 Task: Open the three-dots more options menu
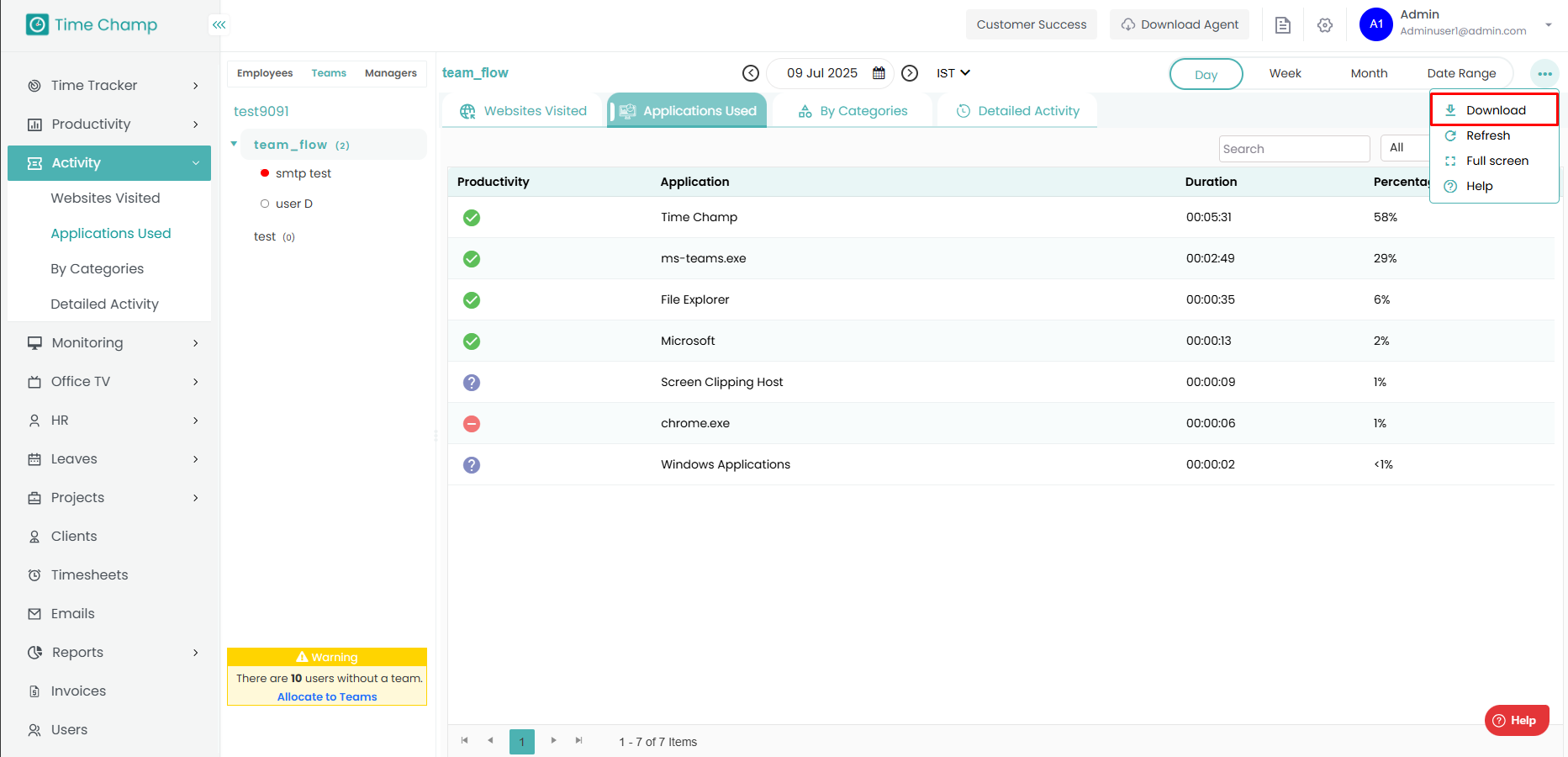1544,74
